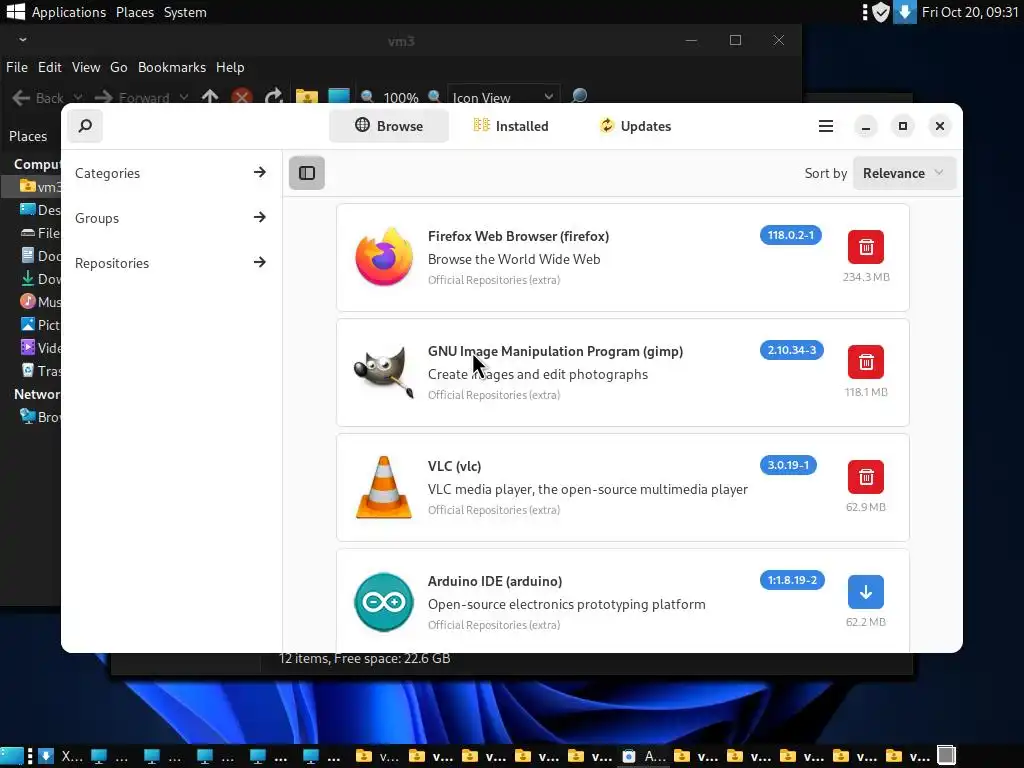Open File menu in vm3 file manager
1024x768 pixels.
click(17, 67)
